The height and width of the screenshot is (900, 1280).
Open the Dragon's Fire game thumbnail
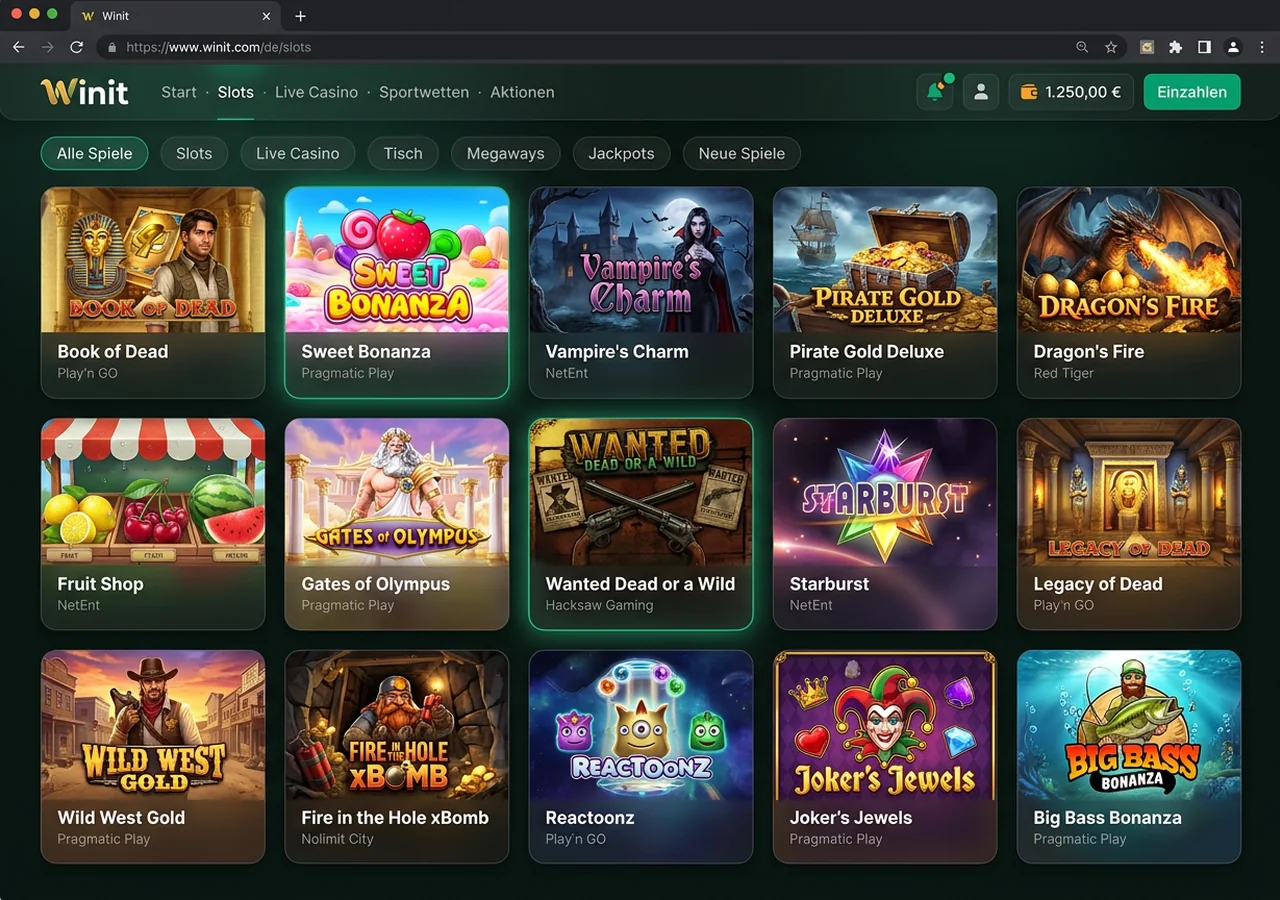pyautogui.click(x=1129, y=260)
